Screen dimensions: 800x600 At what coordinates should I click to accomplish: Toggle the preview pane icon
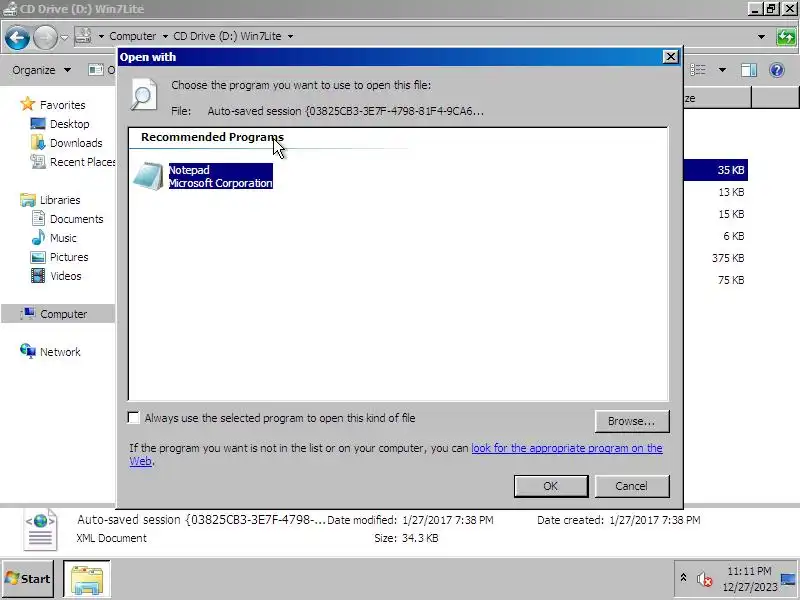click(748, 70)
